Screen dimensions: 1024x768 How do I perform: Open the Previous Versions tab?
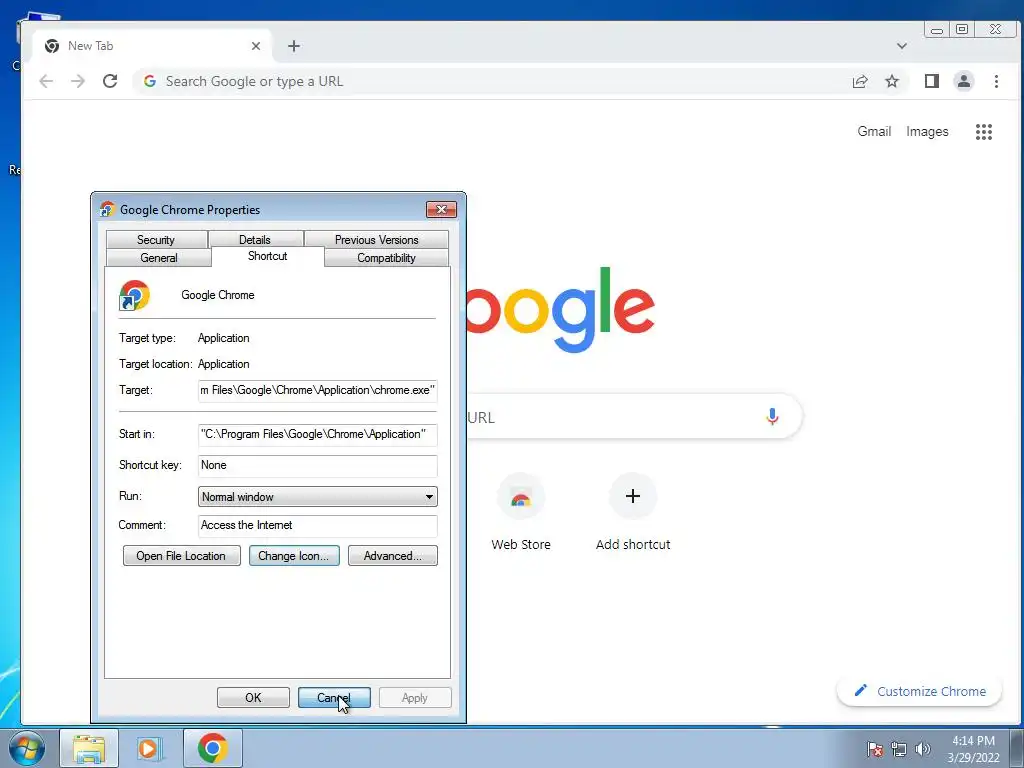pos(377,240)
